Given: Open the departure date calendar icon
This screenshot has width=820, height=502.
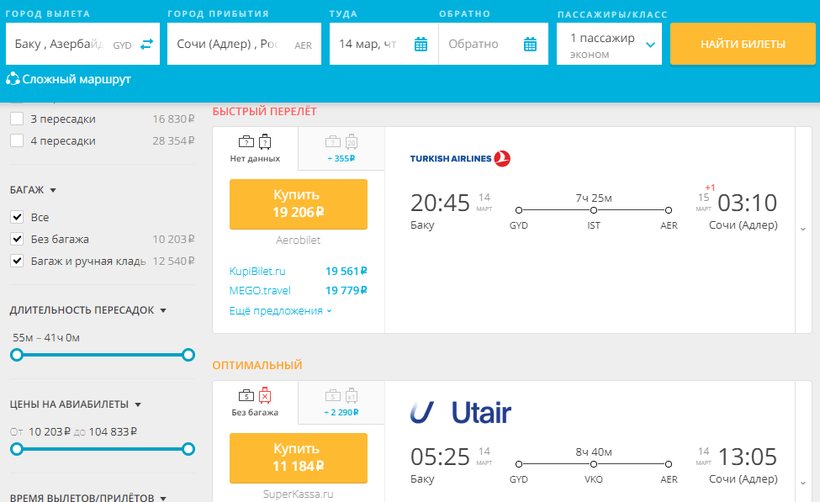Looking at the screenshot, I should 421,44.
